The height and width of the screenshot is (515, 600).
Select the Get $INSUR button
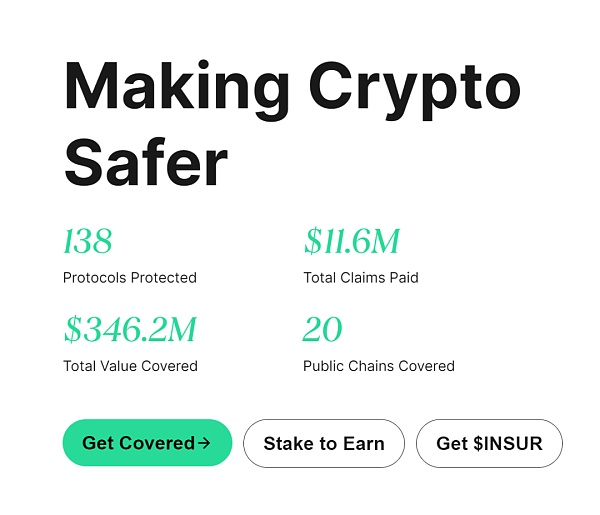(x=489, y=443)
